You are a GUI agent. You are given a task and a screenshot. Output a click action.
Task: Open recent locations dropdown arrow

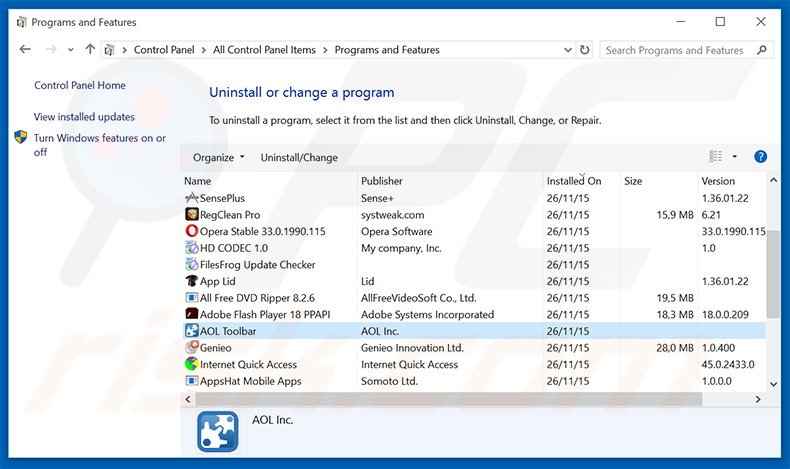(x=71, y=50)
